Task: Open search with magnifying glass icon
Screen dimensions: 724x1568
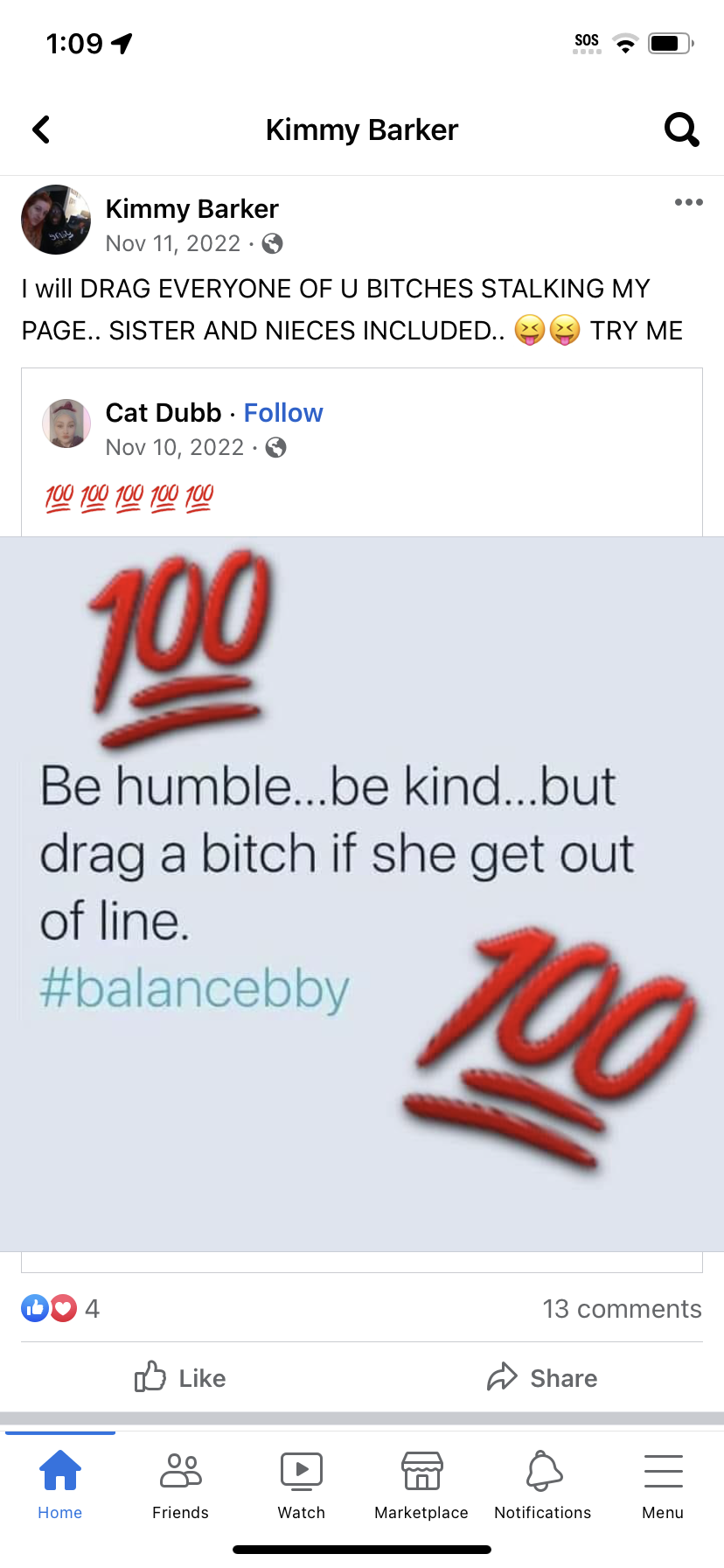Action: [682, 129]
